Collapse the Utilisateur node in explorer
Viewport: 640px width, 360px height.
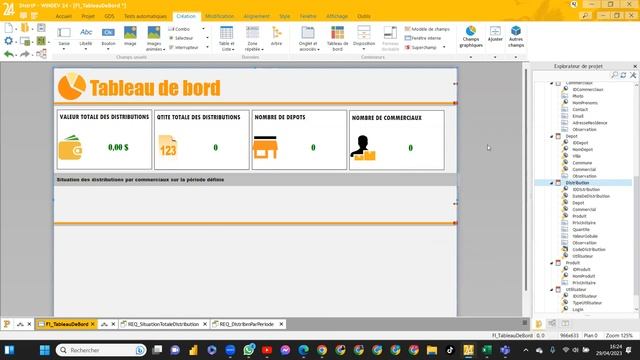tap(552, 289)
